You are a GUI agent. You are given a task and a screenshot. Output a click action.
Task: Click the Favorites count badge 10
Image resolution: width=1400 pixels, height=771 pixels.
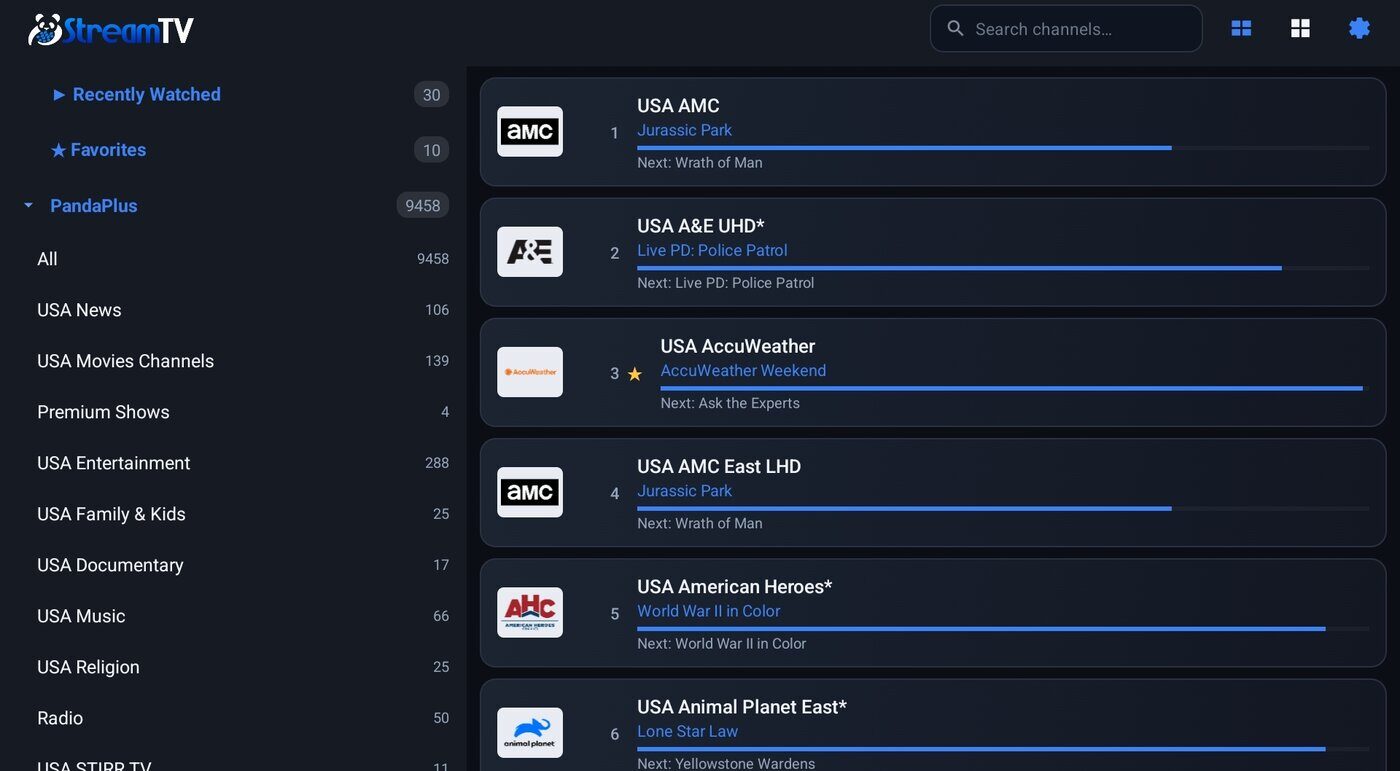431,150
